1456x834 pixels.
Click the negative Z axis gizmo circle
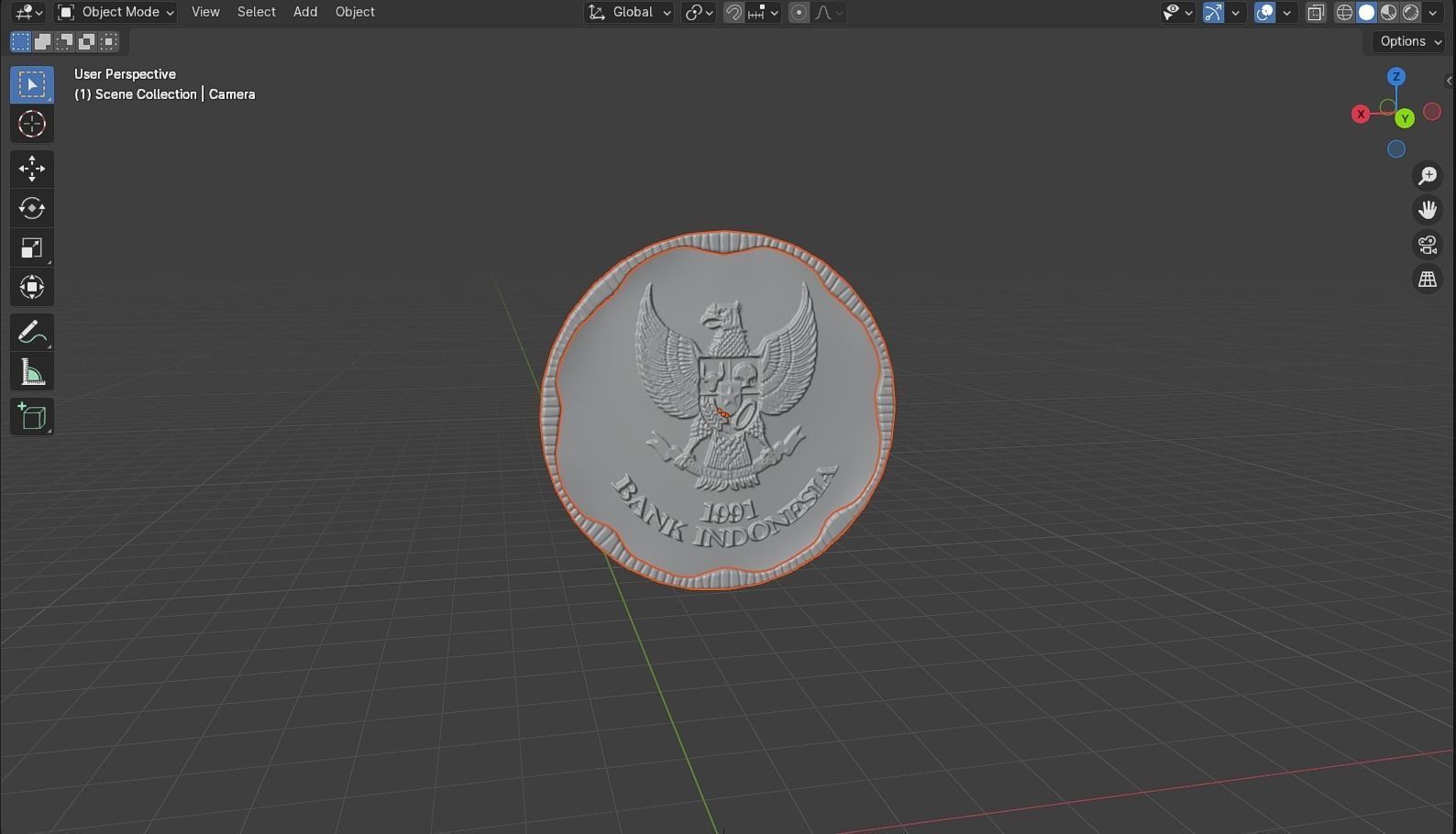pyautogui.click(x=1396, y=149)
